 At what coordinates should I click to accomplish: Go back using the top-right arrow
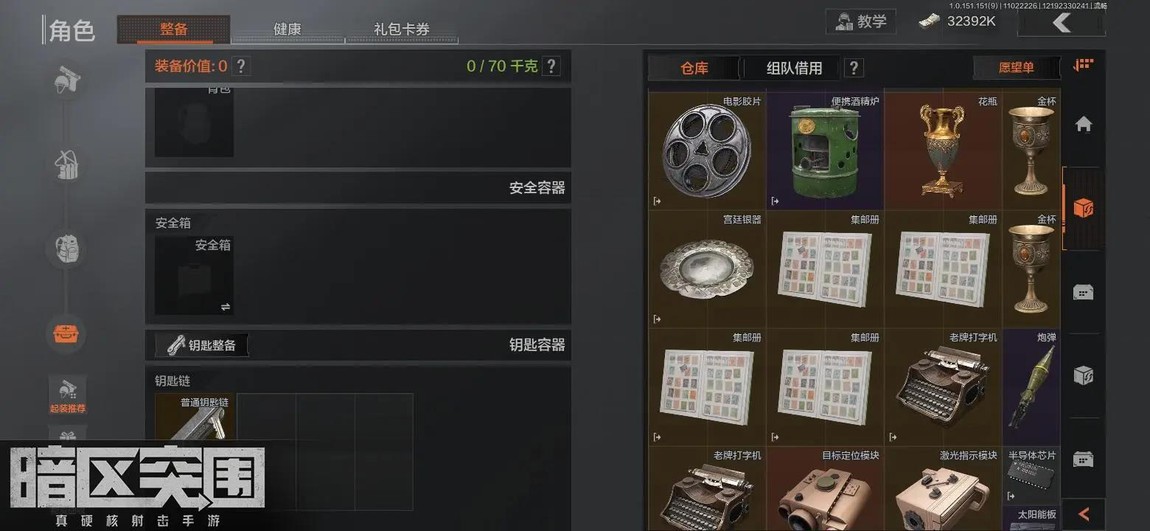(1061, 23)
